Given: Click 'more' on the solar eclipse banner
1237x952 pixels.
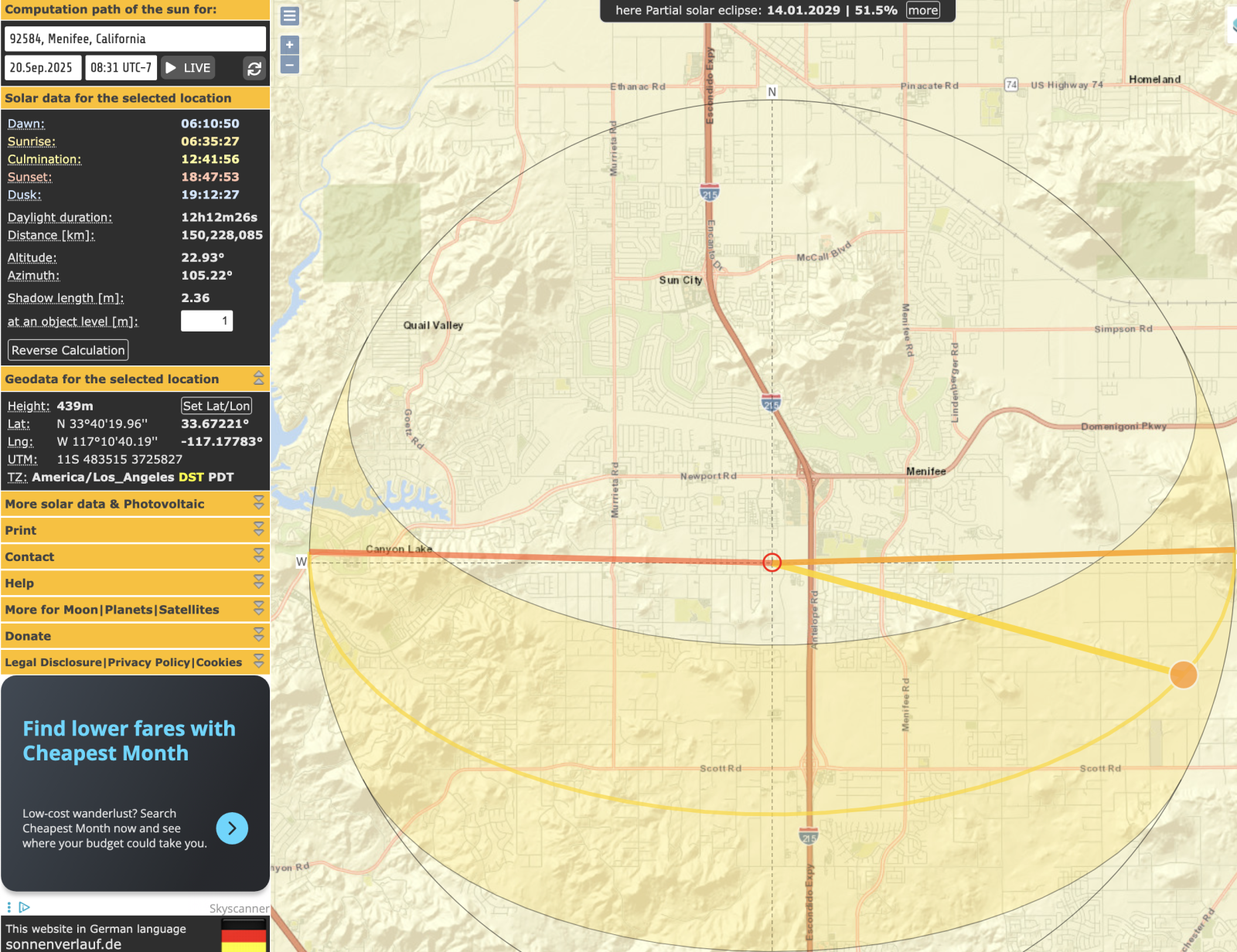Looking at the screenshot, I should [x=923, y=10].
